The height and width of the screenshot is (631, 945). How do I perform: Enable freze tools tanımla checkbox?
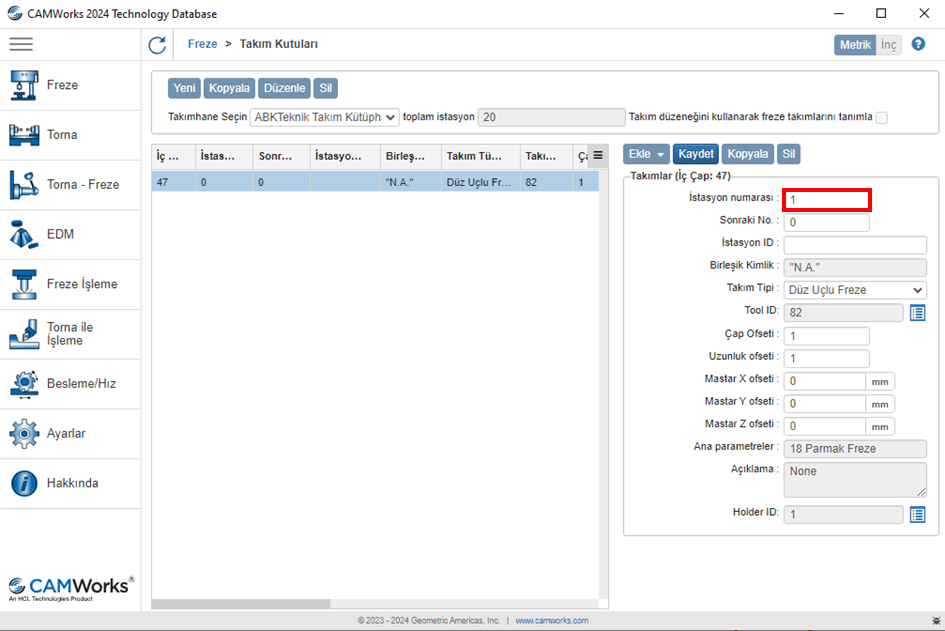(881, 118)
